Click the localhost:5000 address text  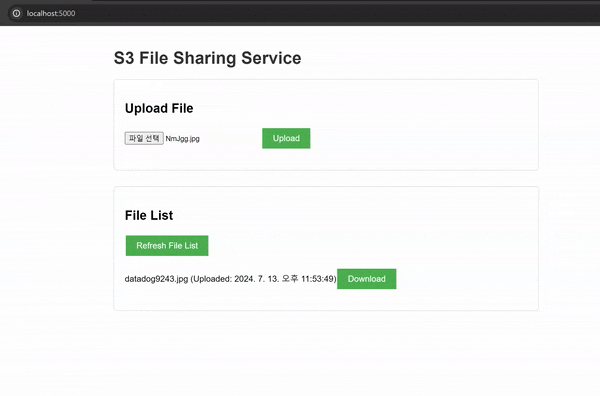[51, 13]
